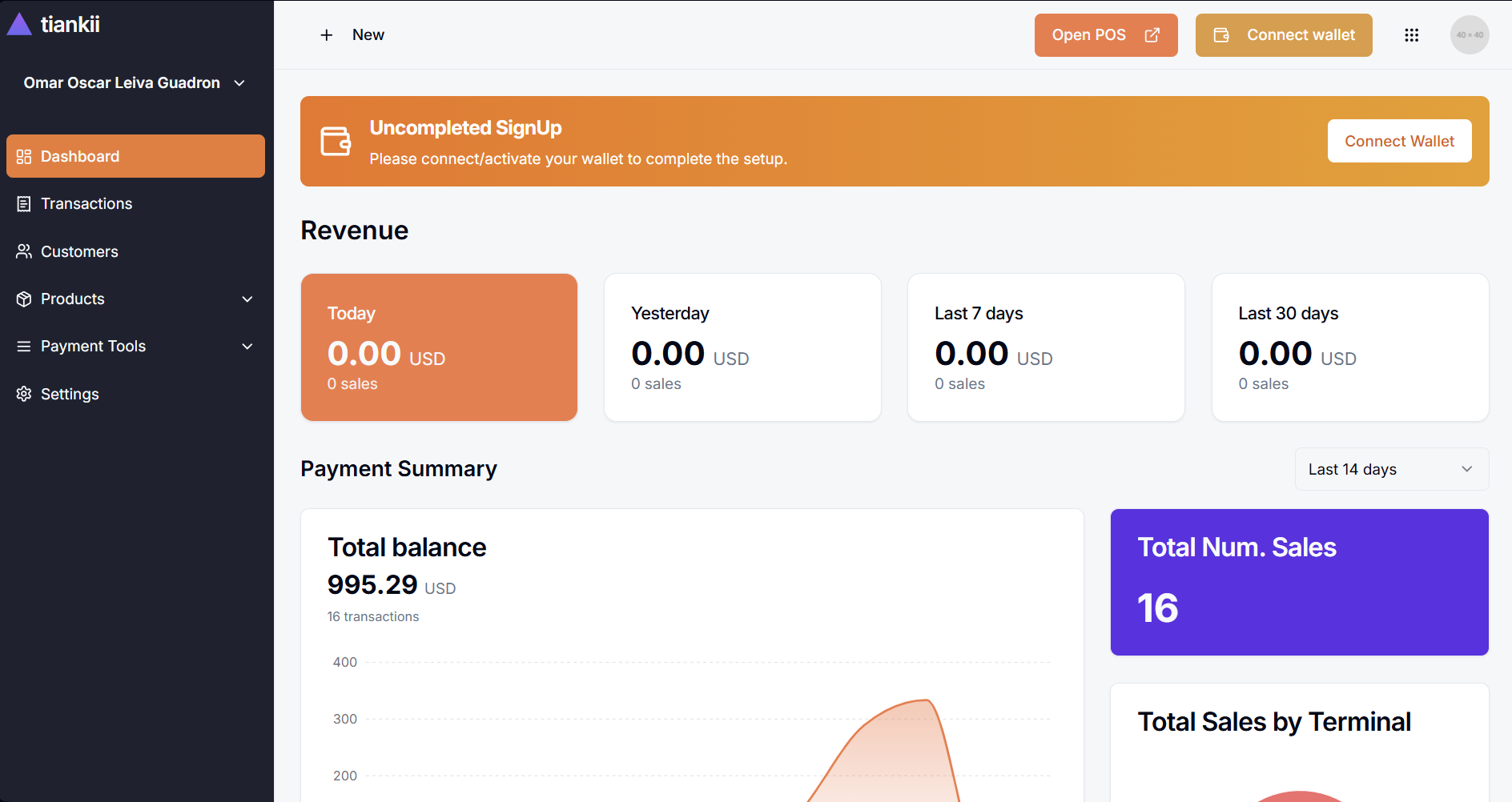Click white Connect Wallet banner button
Image resolution: width=1512 pixels, height=802 pixels.
pos(1398,141)
